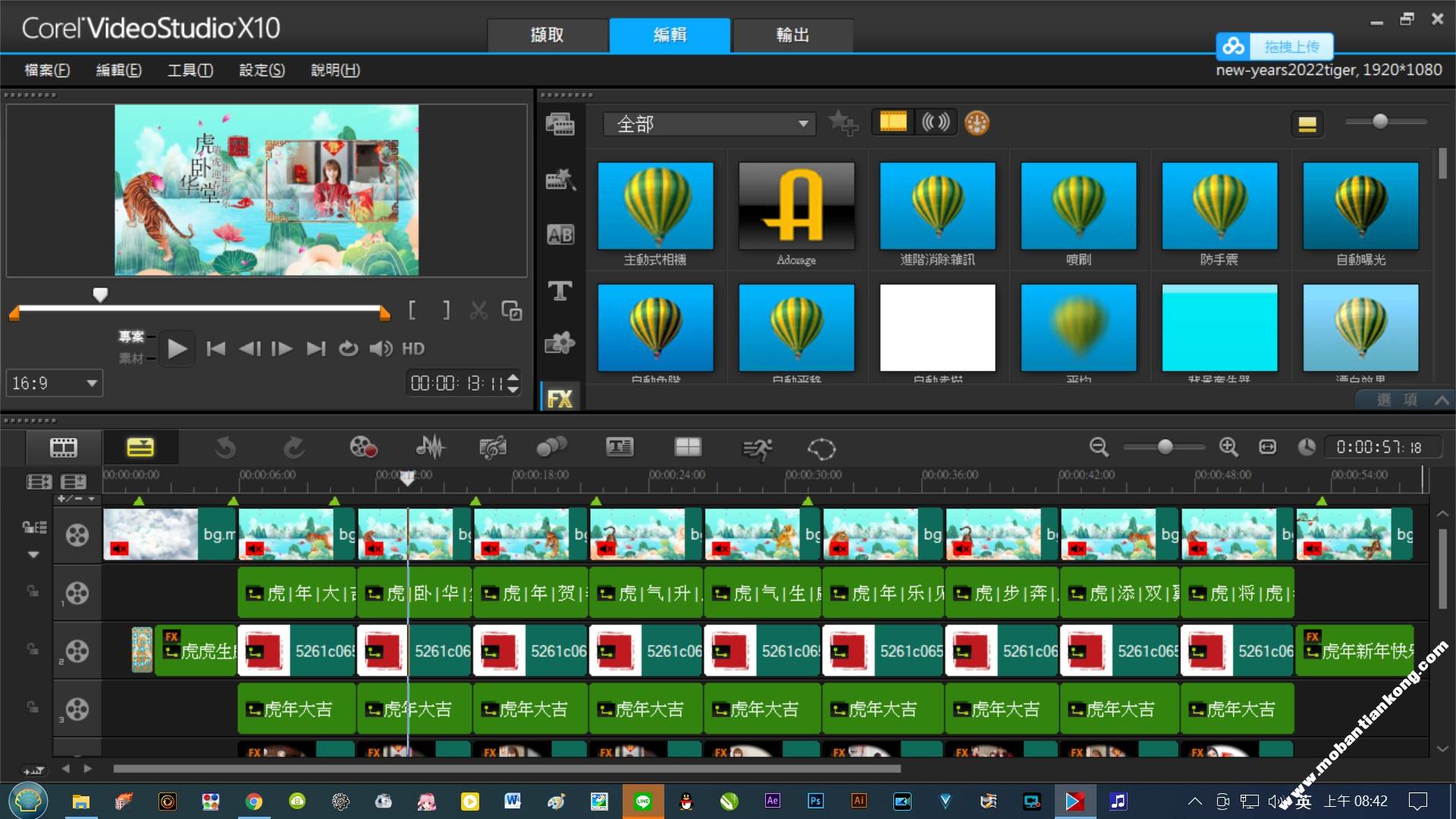The width and height of the screenshot is (1456, 819).
Task: Select the FX filter library icon
Action: coord(560,398)
